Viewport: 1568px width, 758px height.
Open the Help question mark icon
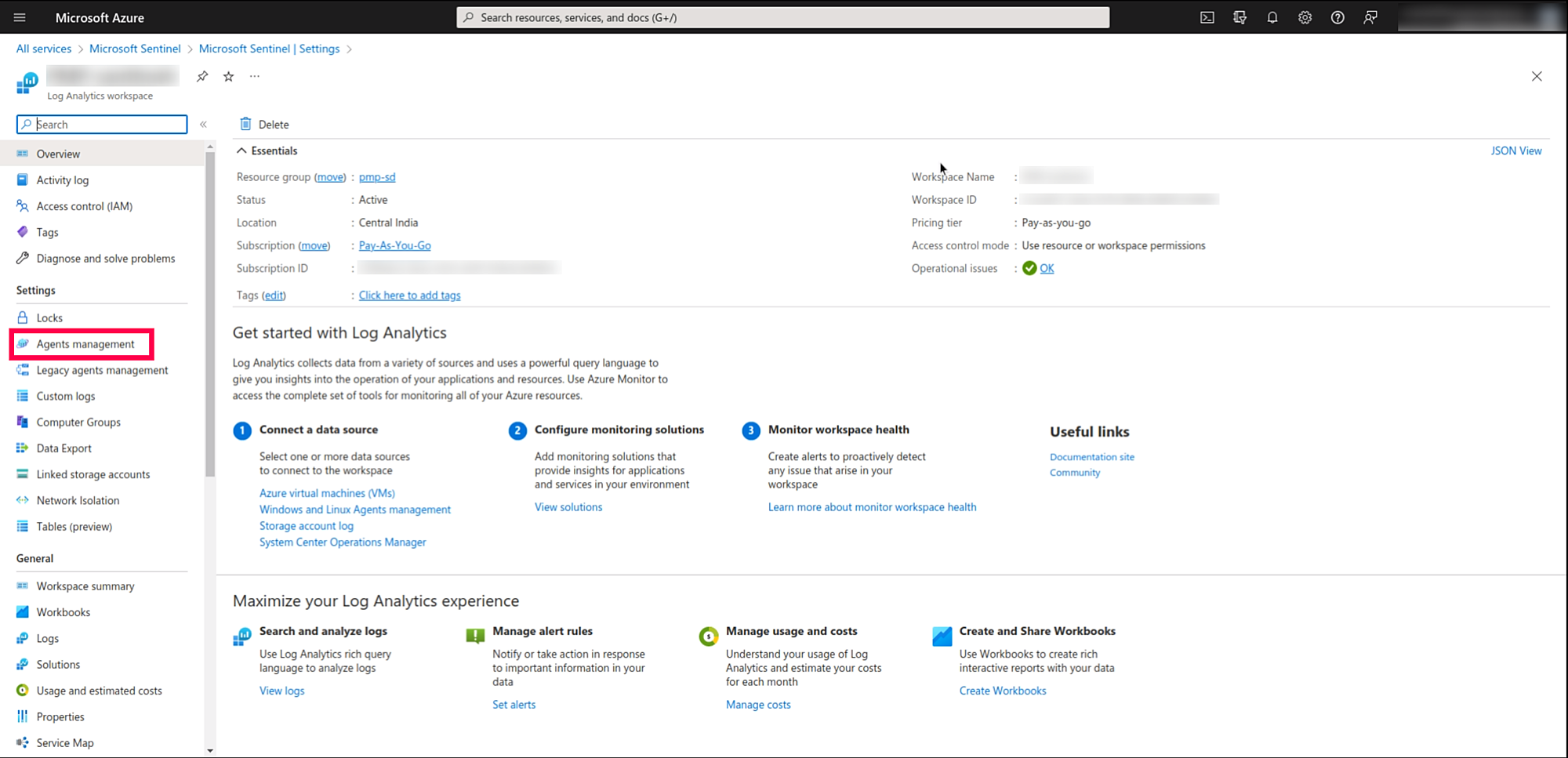1338,17
